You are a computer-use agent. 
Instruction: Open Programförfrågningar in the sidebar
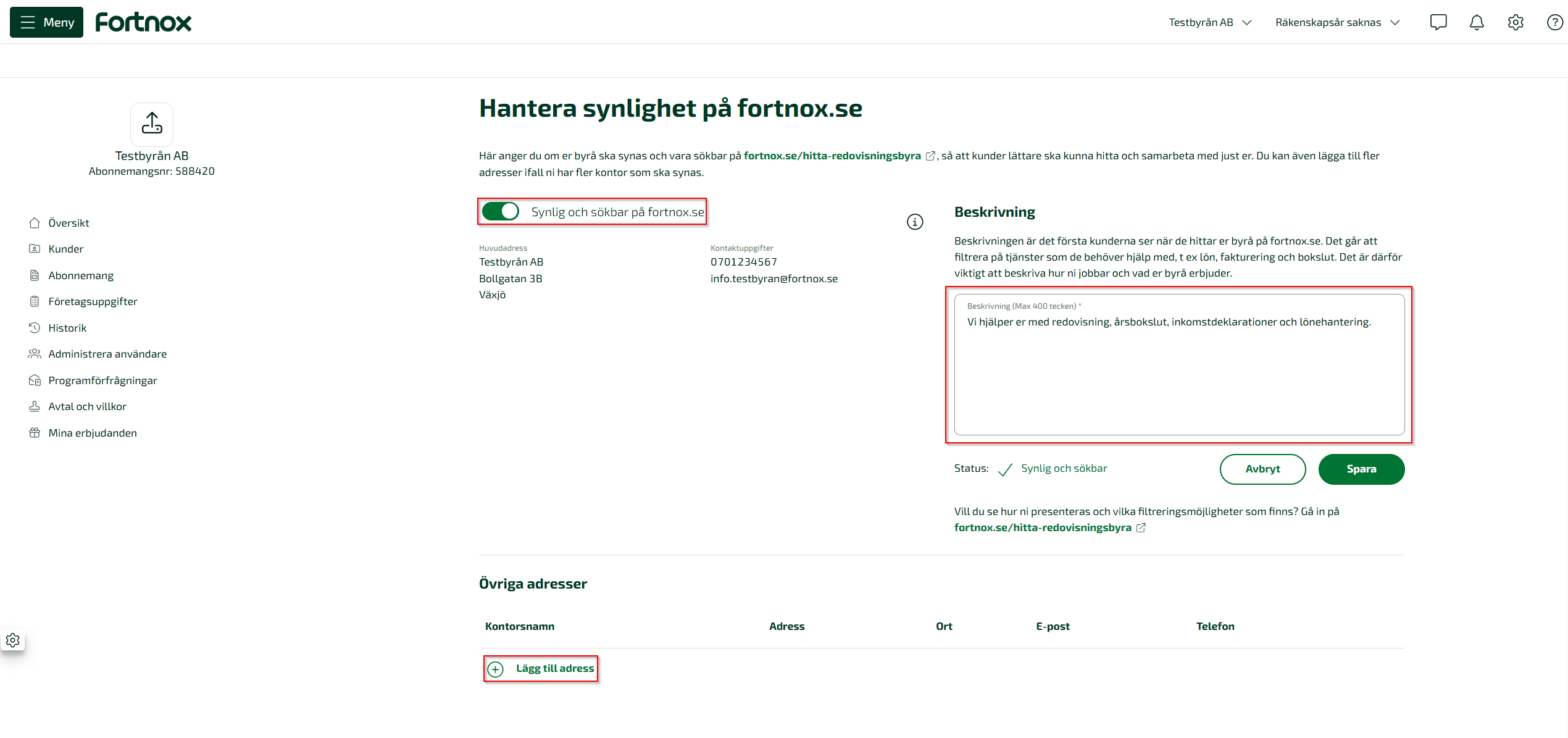click(x=102, y=380)
